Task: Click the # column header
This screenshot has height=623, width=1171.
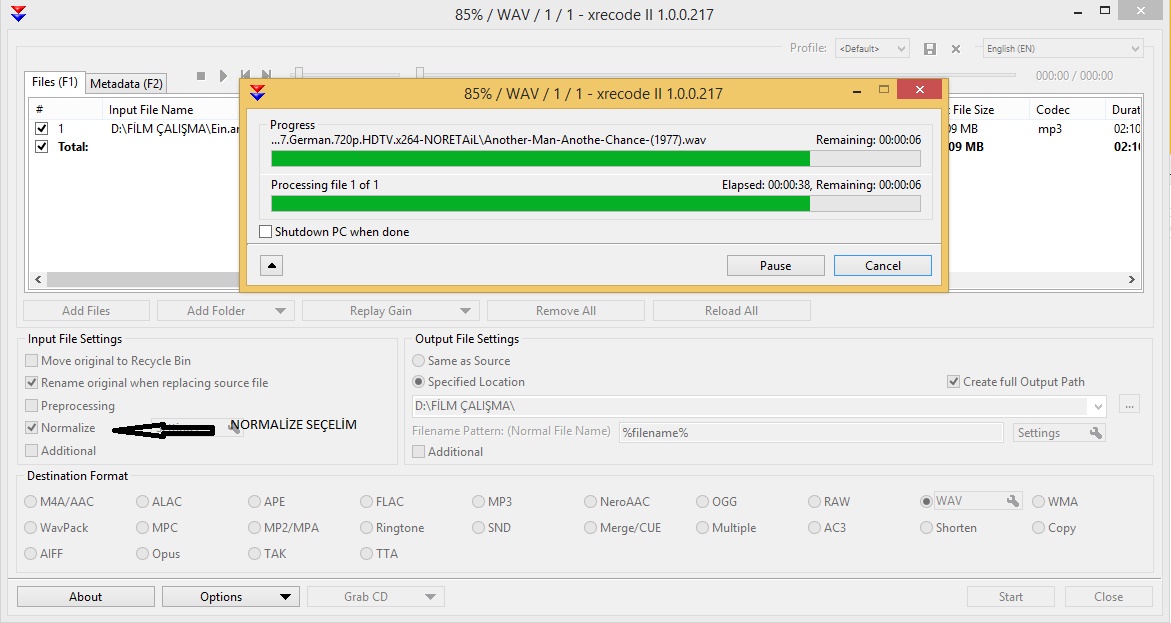Action: click(x=40, y=110)
